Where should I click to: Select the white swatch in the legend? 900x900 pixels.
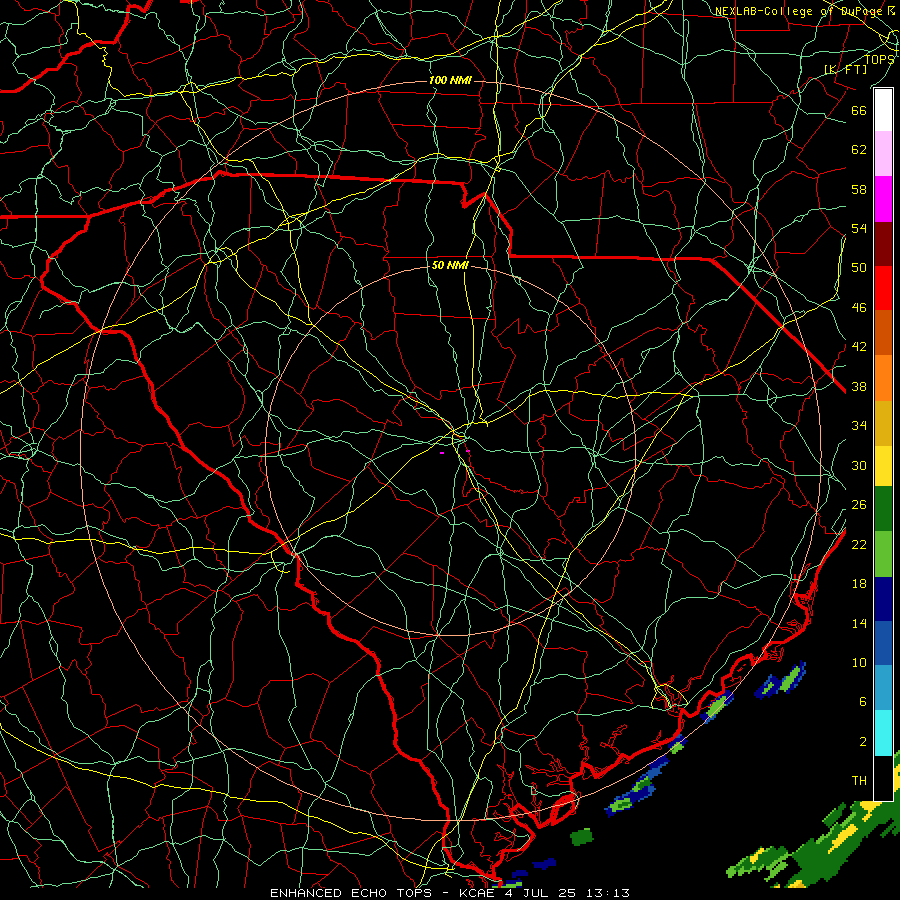tap(883, 110)
